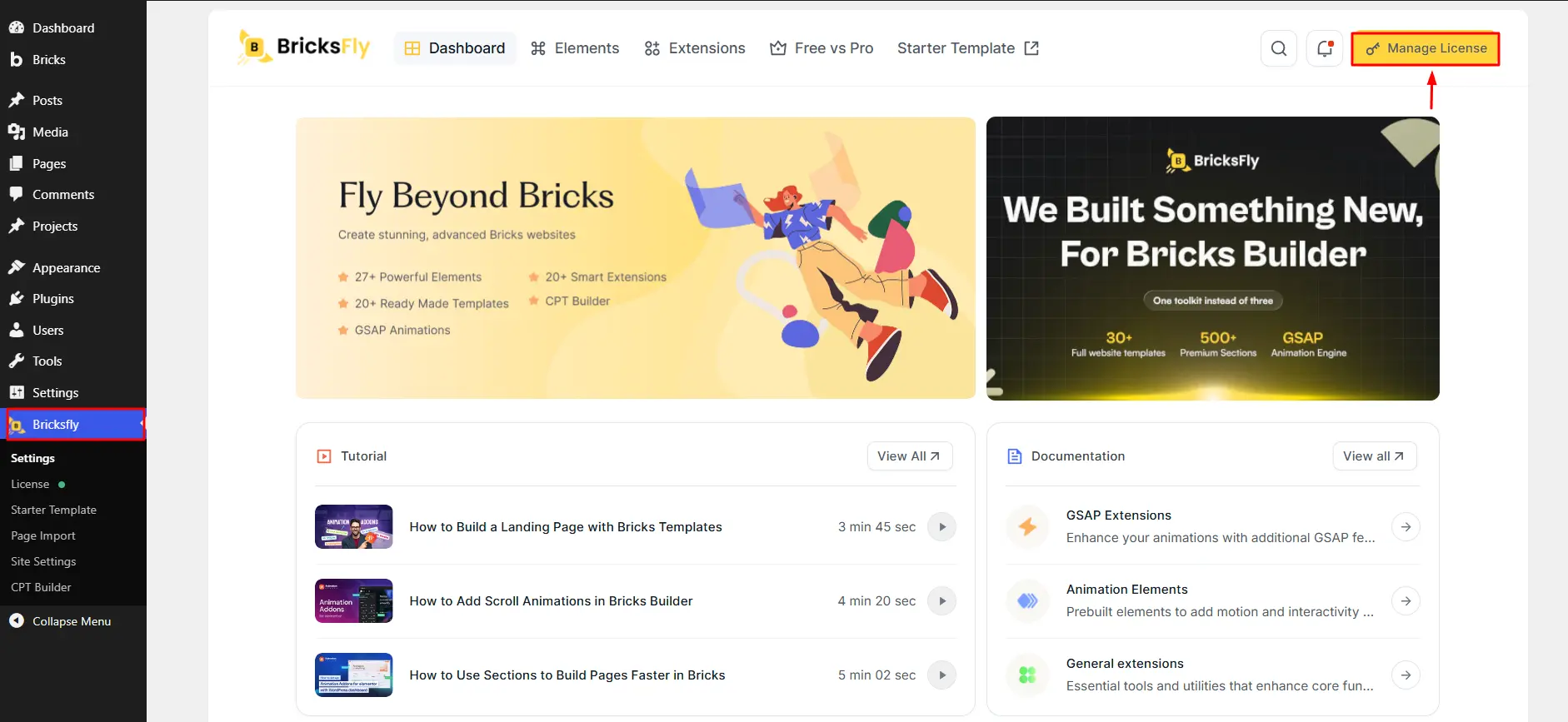Open GSAP Extensions documentation title
Image resolution: width=1568 pixels, height=722 pixels.
tap(1119, 515)
